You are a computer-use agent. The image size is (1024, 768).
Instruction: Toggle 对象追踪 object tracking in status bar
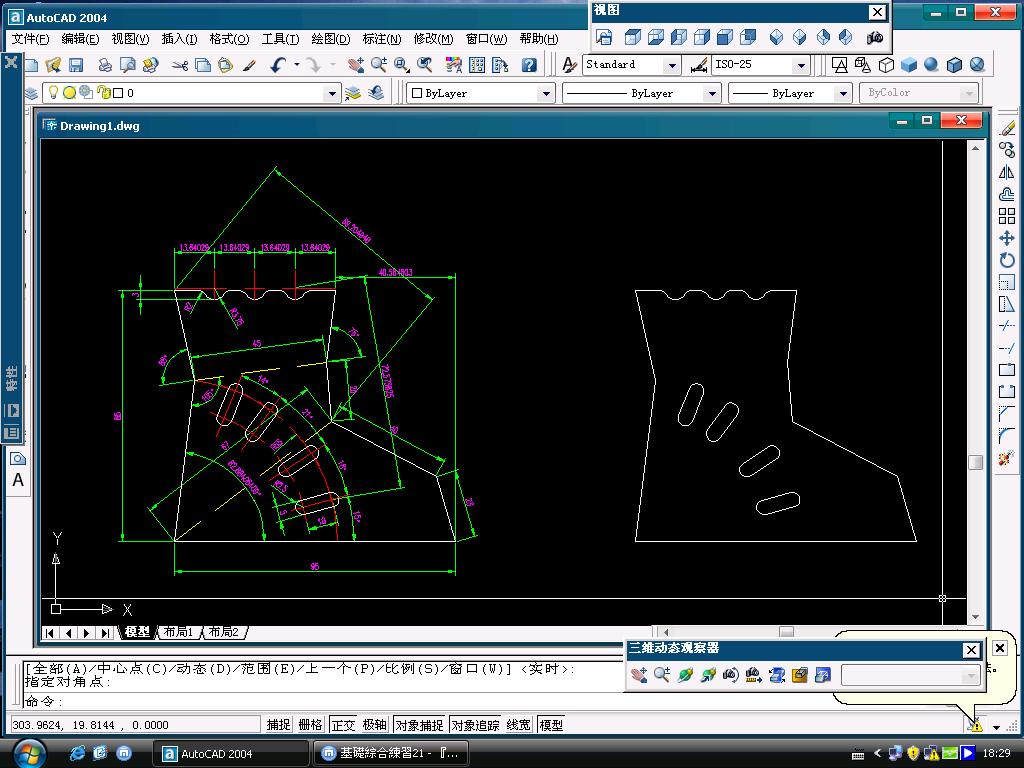coord(475,724)
